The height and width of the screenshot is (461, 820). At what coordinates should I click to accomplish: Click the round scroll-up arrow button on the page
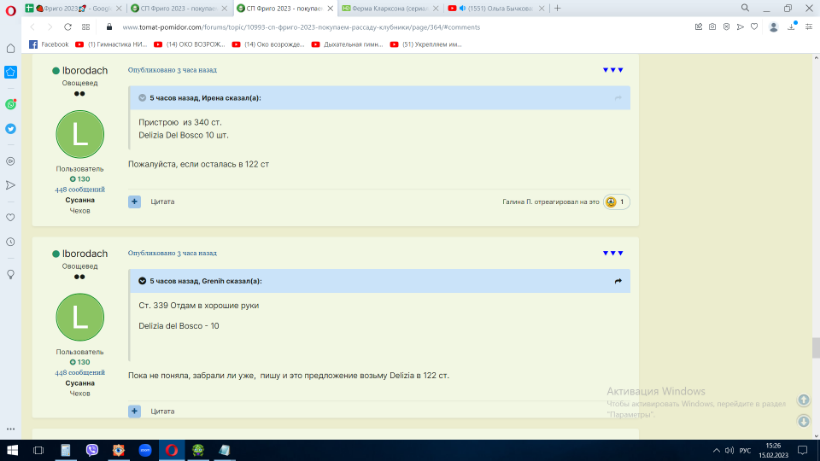point(803,399)
